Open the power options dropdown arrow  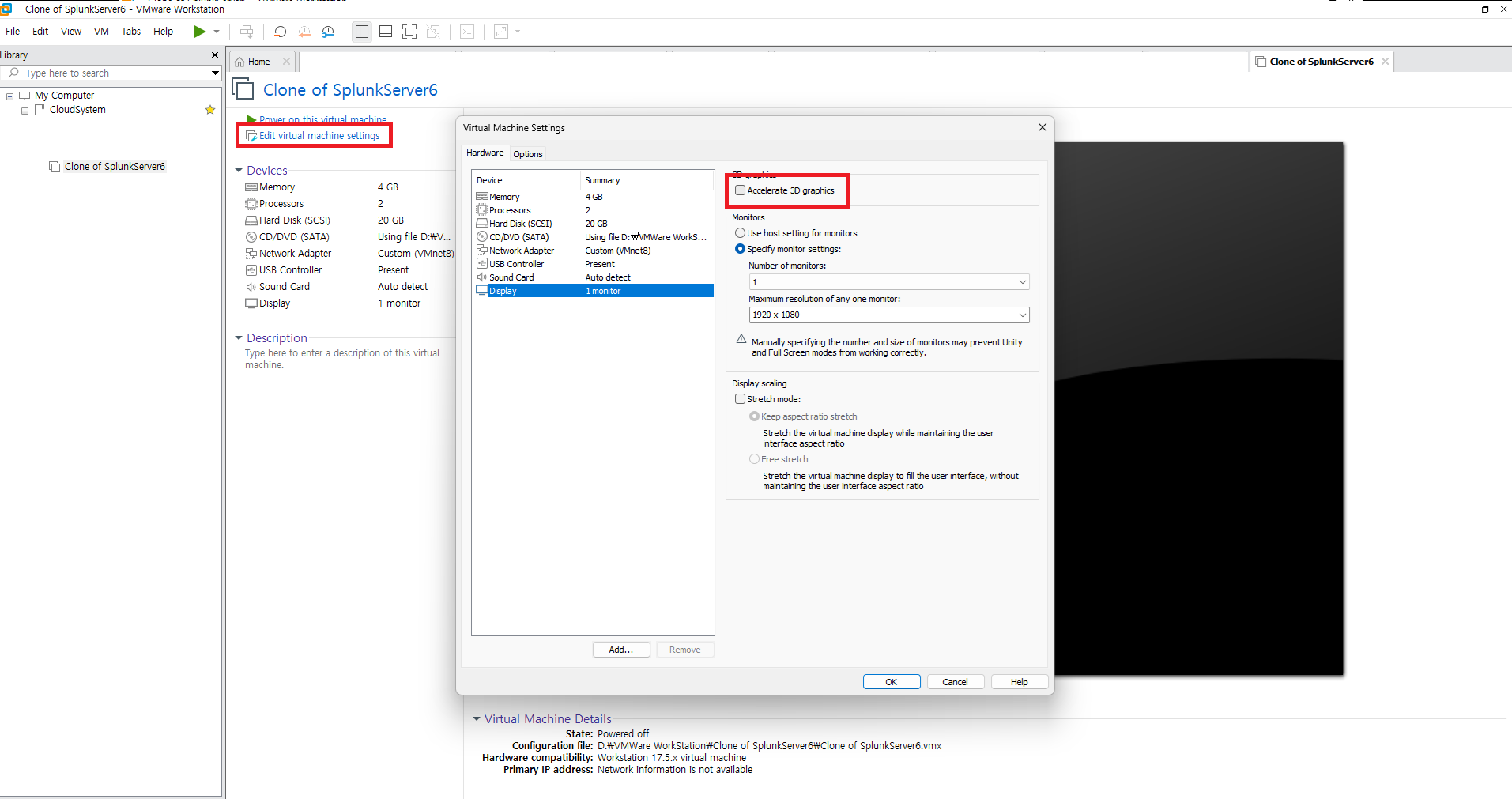217,32
